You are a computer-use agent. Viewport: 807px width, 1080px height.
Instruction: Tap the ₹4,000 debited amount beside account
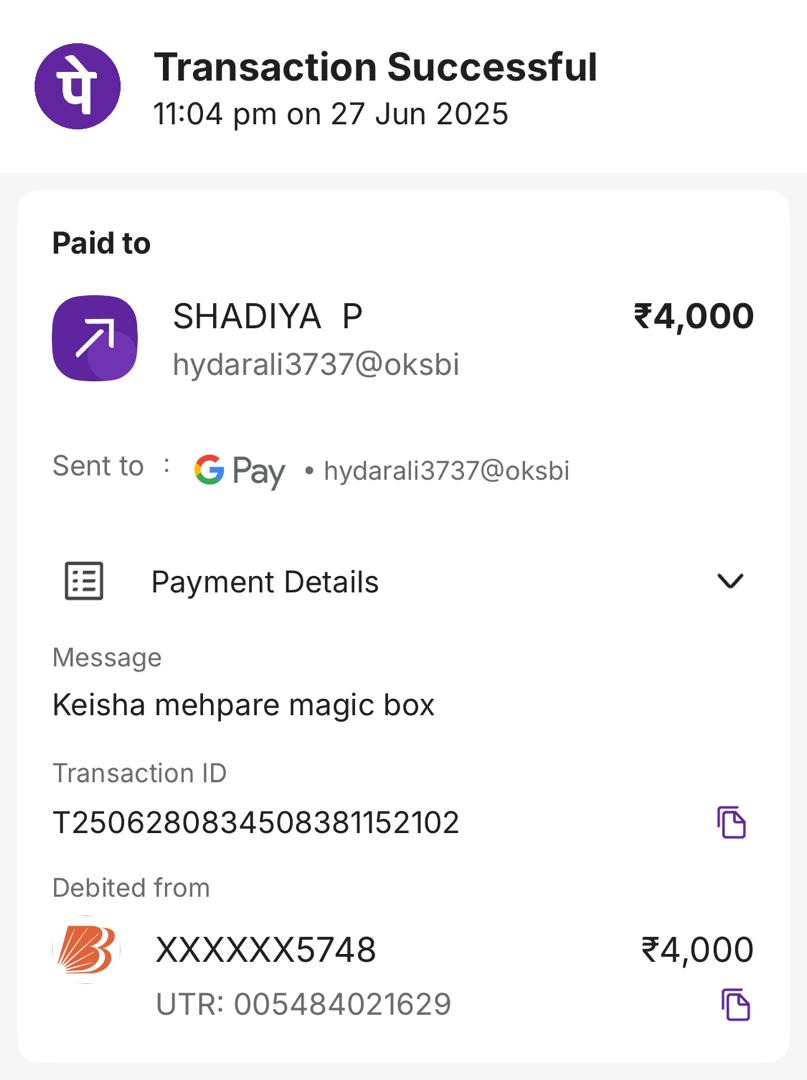(698, 949)
